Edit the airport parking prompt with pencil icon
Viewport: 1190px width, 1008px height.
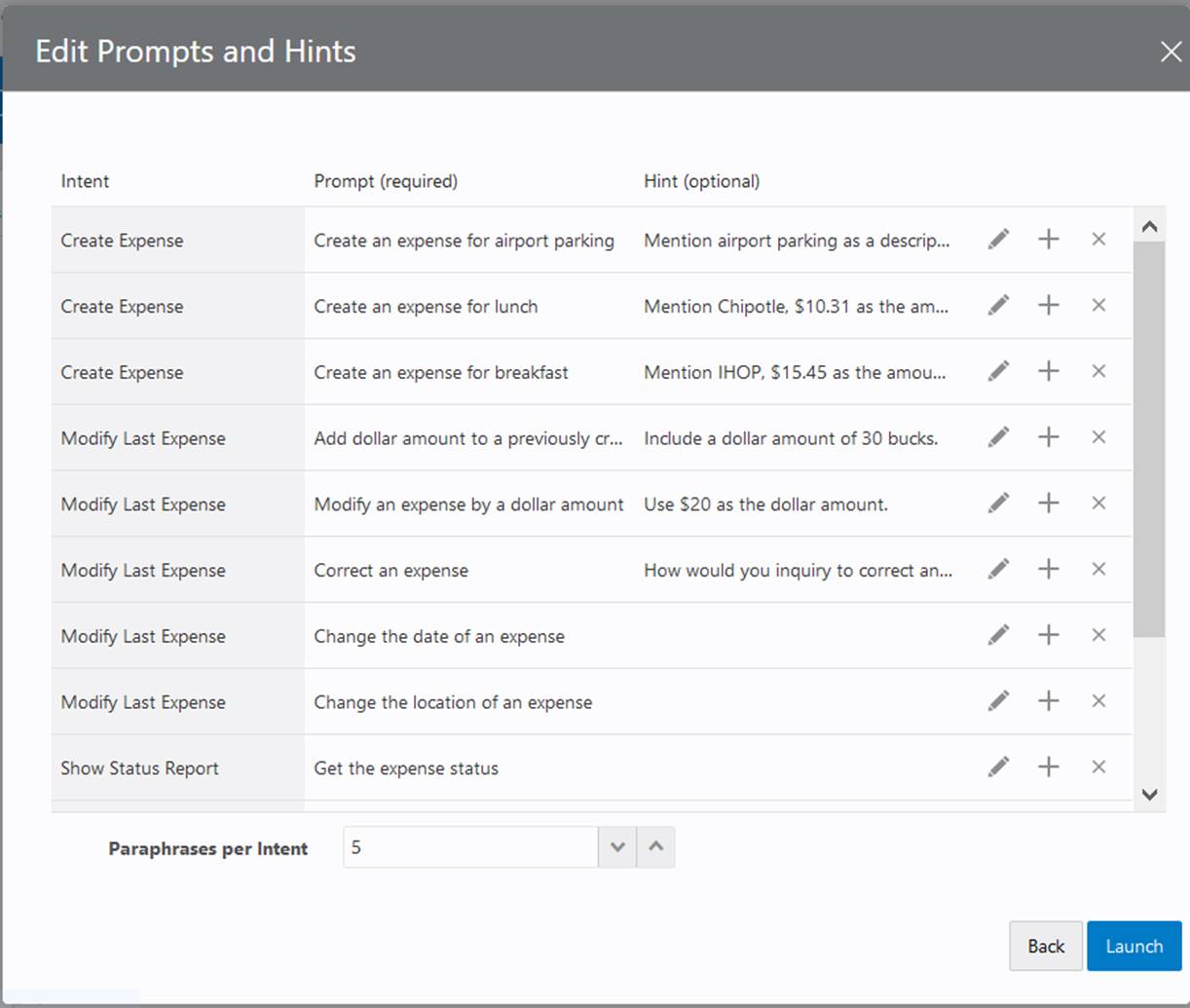click(999, 239)
